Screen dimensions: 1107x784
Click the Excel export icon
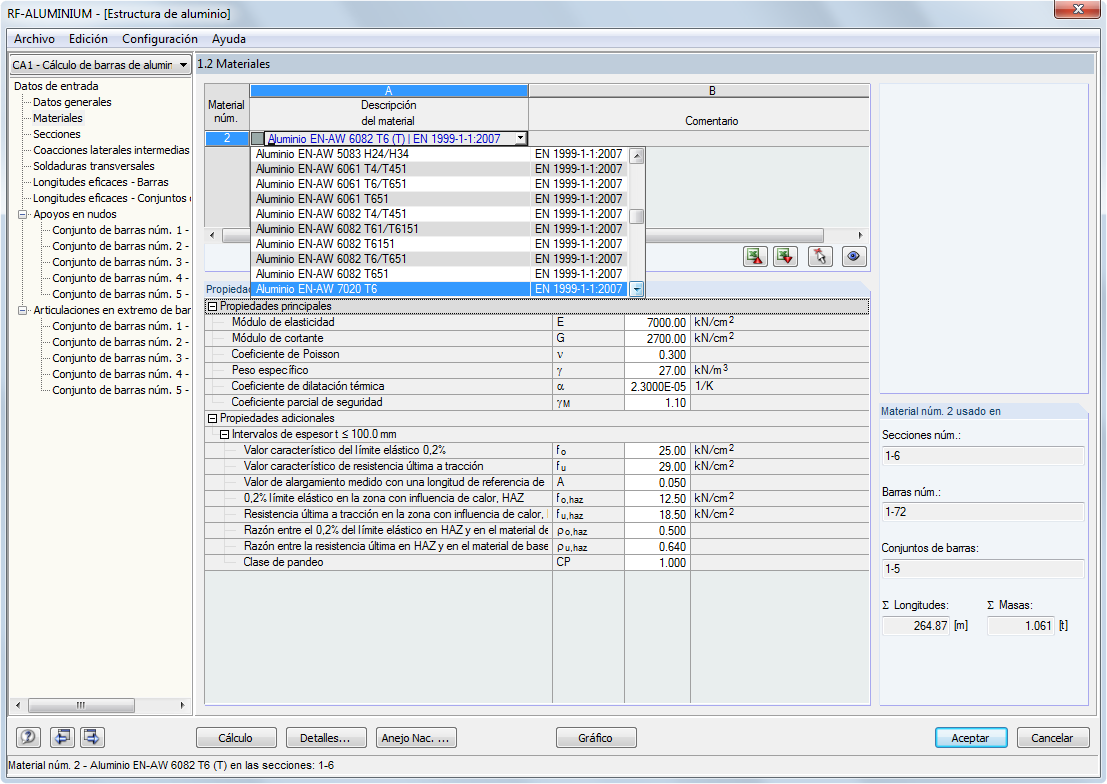[x=755, y=256]
